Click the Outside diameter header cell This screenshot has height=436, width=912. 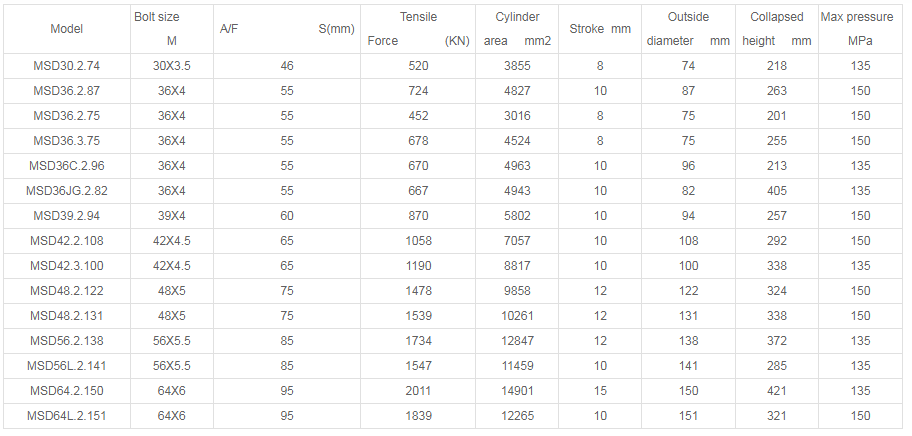[x=688, y=29]
